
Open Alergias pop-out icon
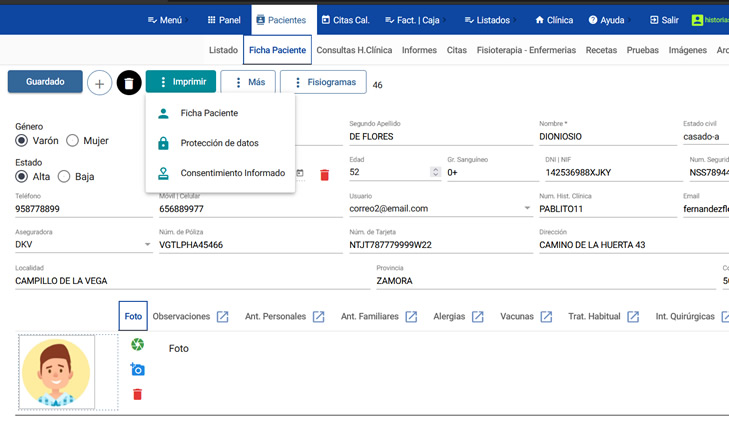(x=478, y=317)
